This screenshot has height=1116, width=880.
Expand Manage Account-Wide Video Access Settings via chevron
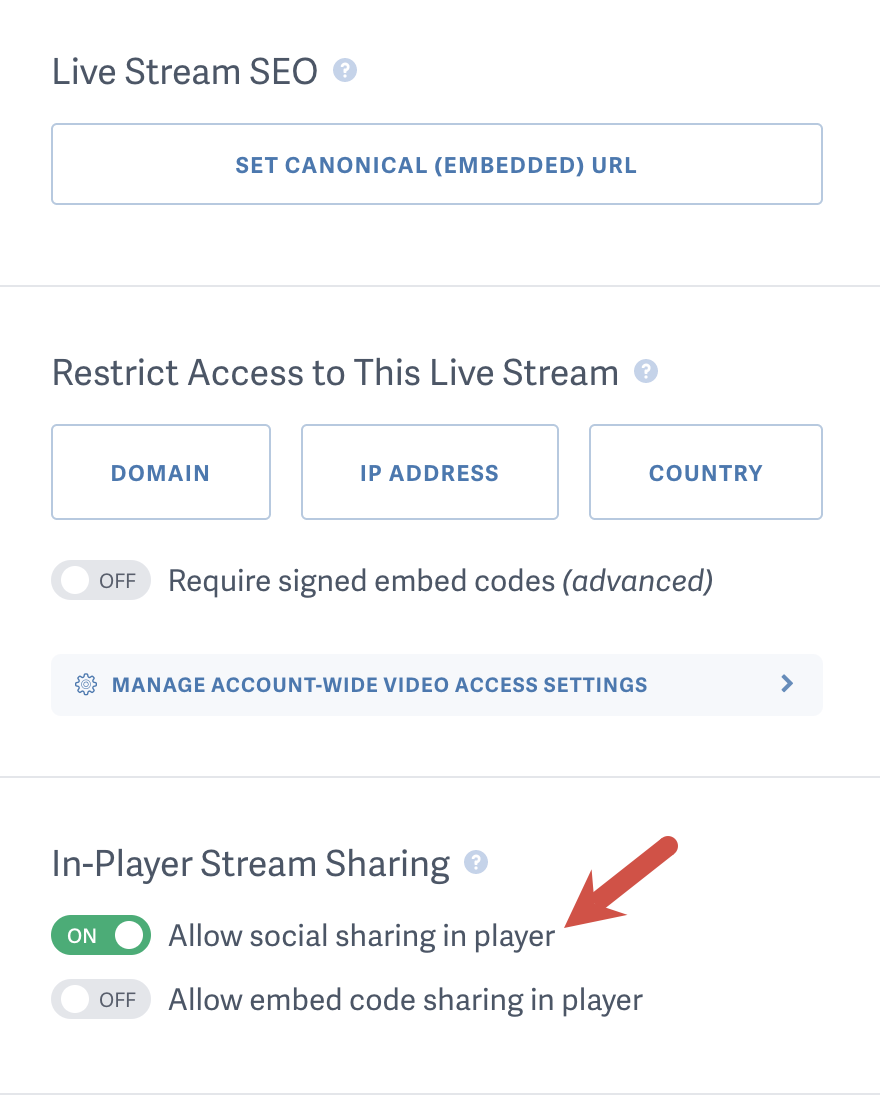coord(787,684)
